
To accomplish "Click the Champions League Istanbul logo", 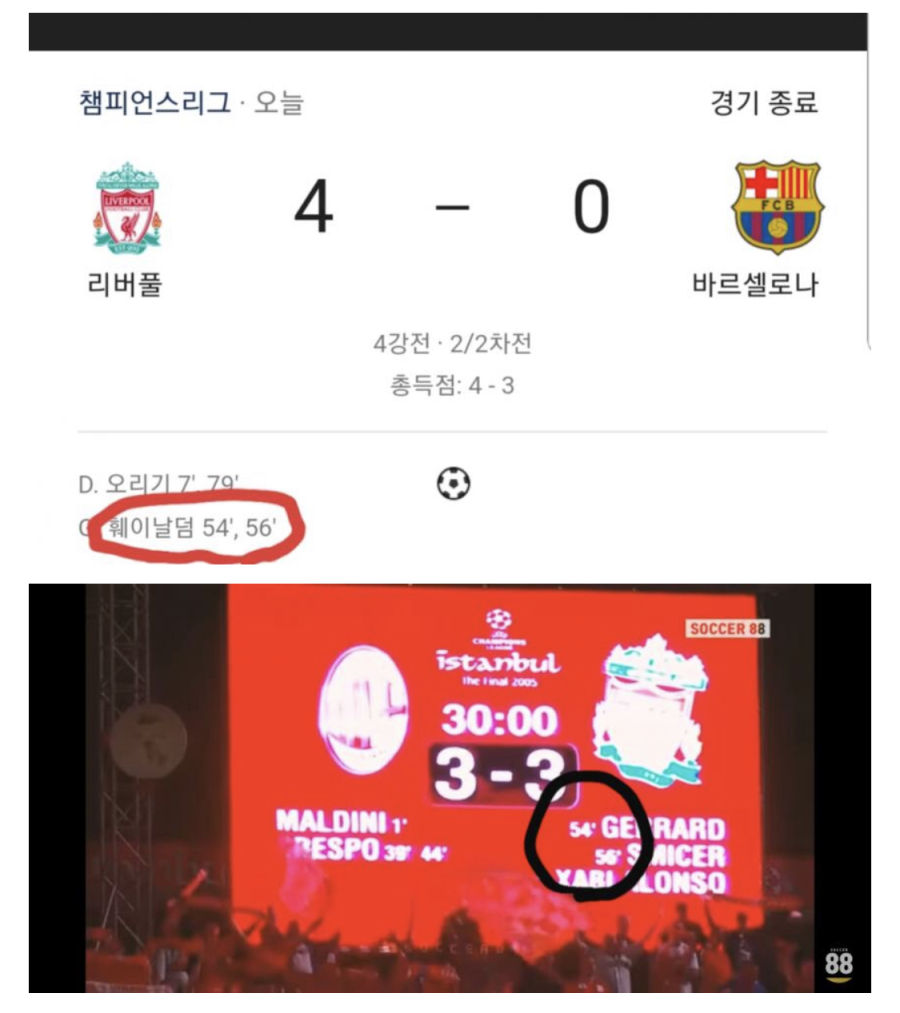I will [x=498, y=648].
